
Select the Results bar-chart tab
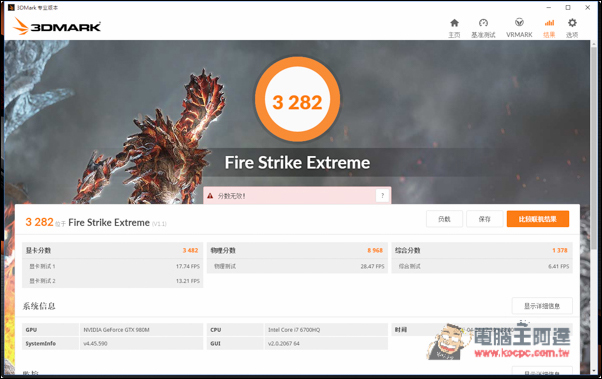549,28
